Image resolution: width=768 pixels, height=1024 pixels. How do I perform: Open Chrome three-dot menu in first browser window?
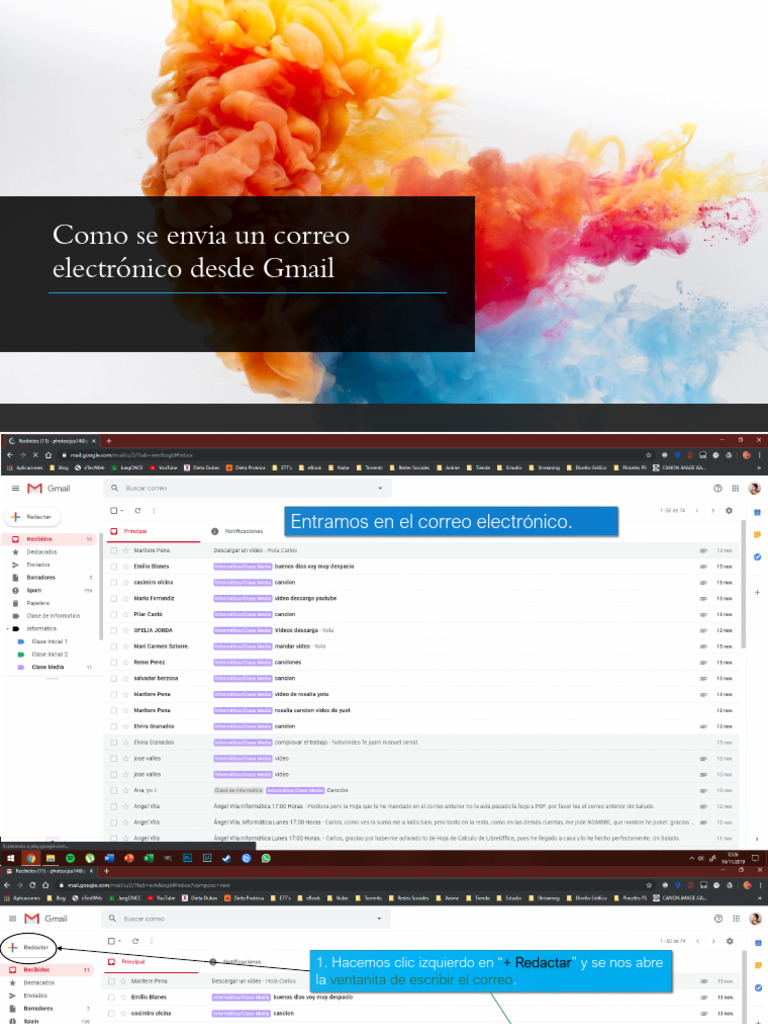tap(759, 455)
